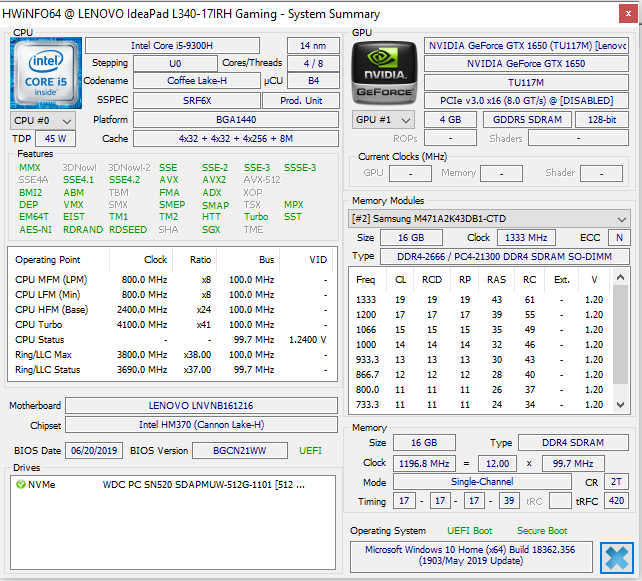This screenshot has width=642, height=581.
Task: Click the Windows 10 Home operating system box
Action: [x=472, y=557]
